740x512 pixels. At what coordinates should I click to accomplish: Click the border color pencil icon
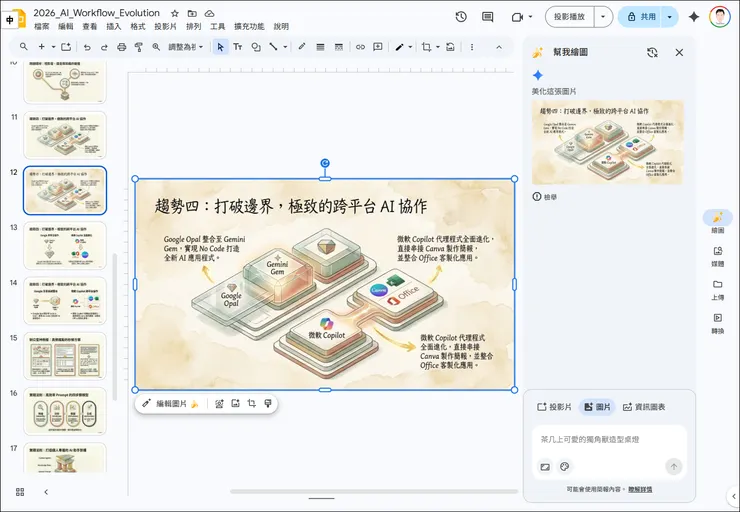302,47
